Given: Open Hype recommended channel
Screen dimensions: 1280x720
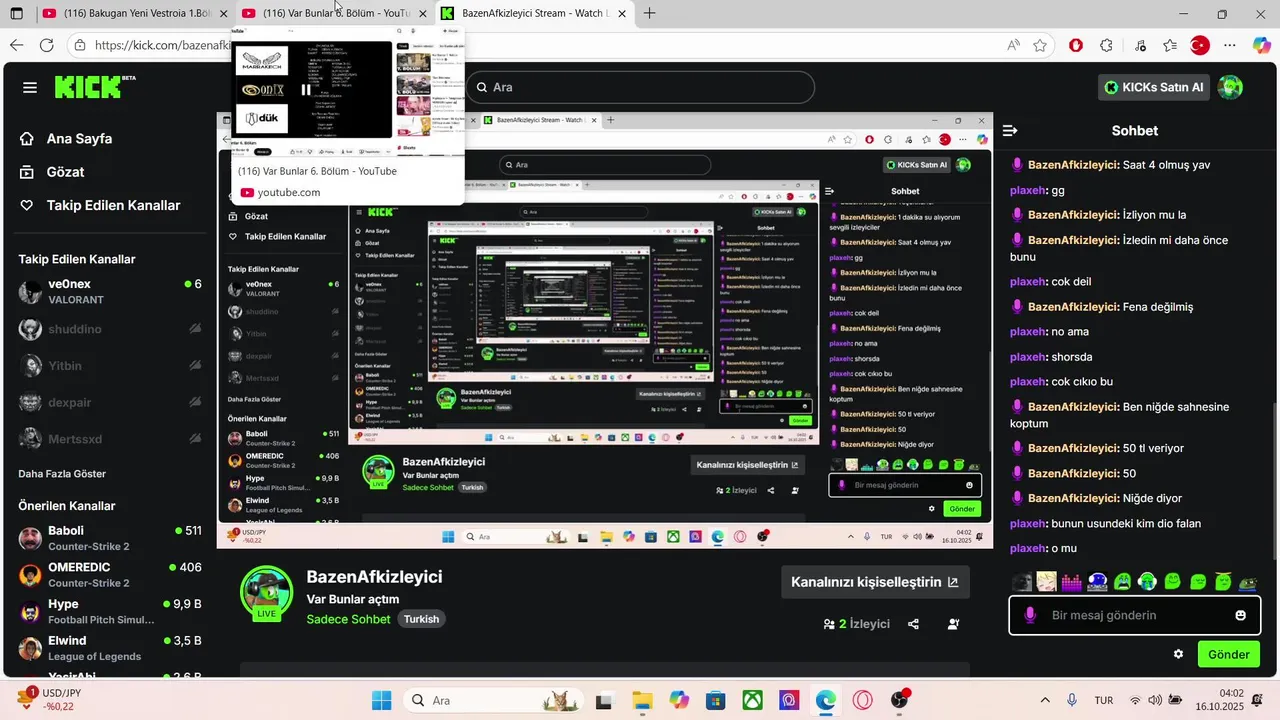Looking at the screenshot, I should click(x=110, y=611).
